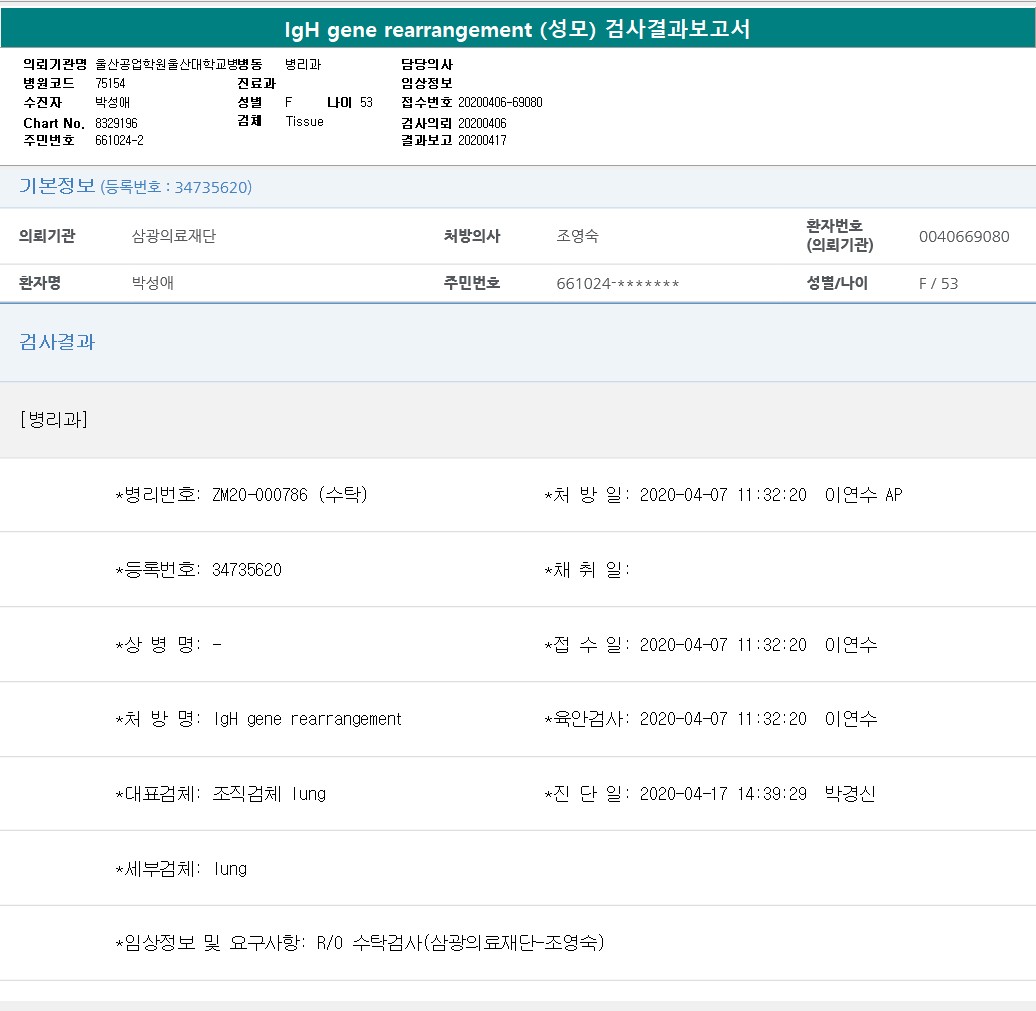Image resolution: width=1036 pixels, height=1011 pixels.
Task: Select the 검사결과 section header
Action: tap(57, 342)
